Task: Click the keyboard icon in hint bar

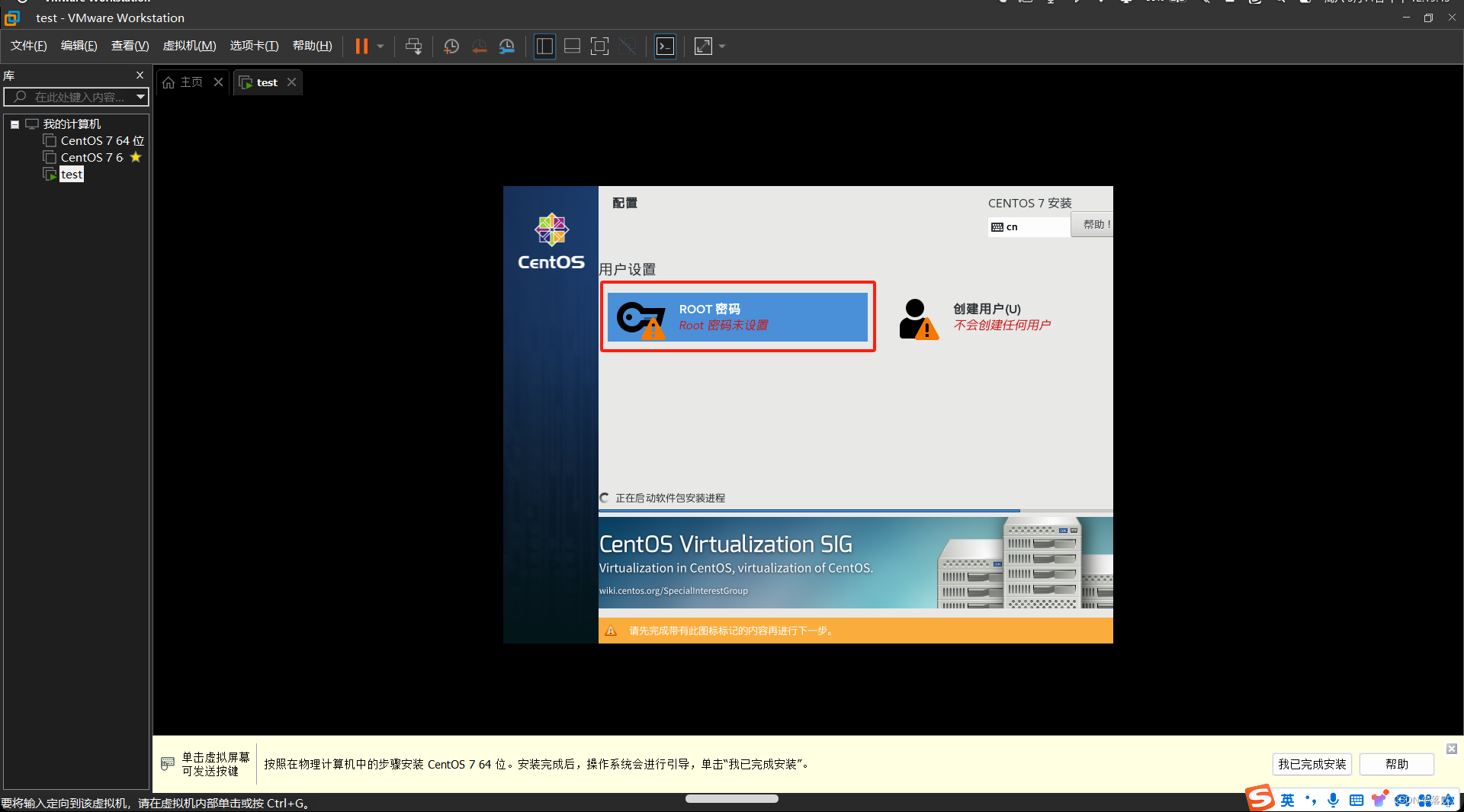Action: [x=168, y=764]
